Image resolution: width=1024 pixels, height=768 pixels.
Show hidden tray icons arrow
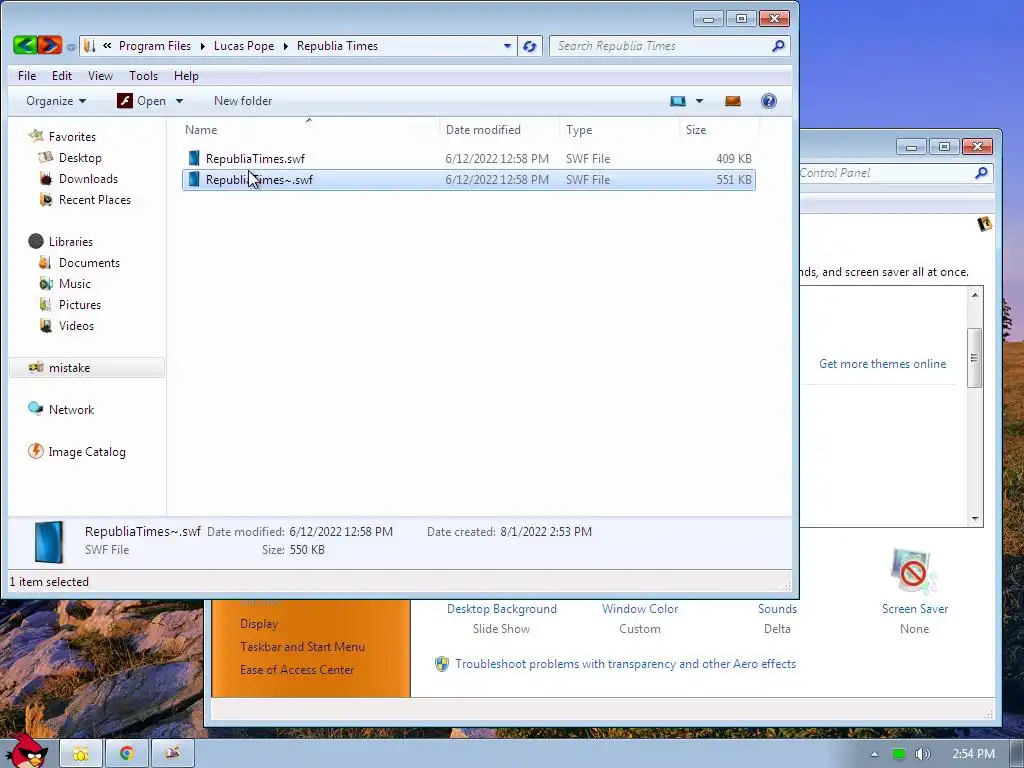point(874,754)
